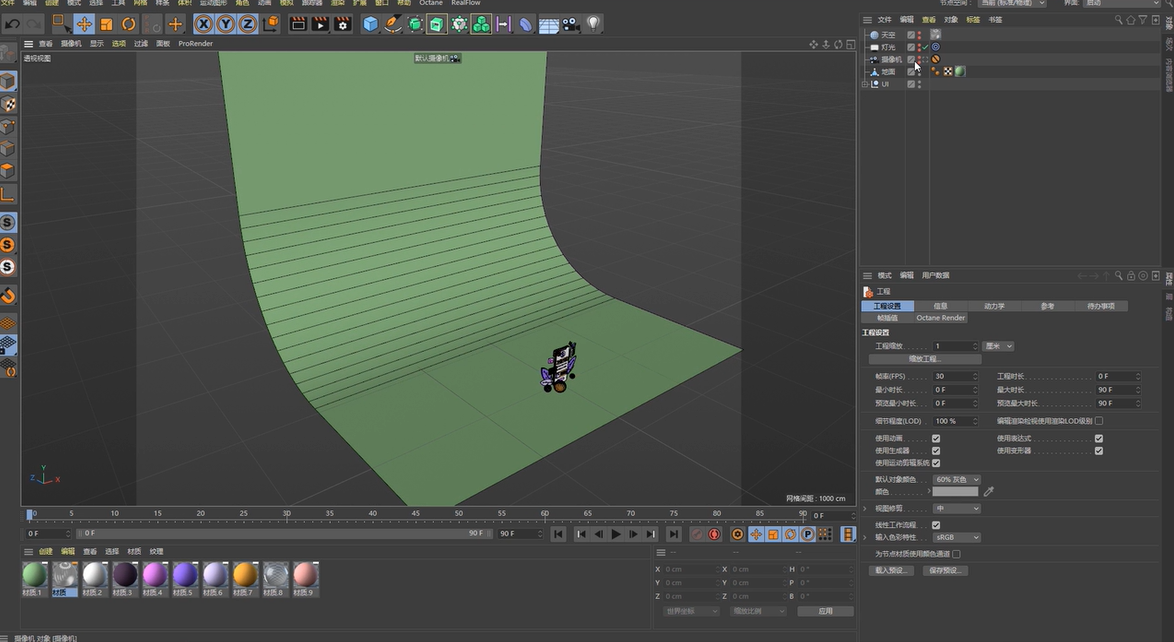Screen dimensions: 1174x642
Task: Click the Undo arrow in the top toolbar
Action: click(x=12, y=24)
